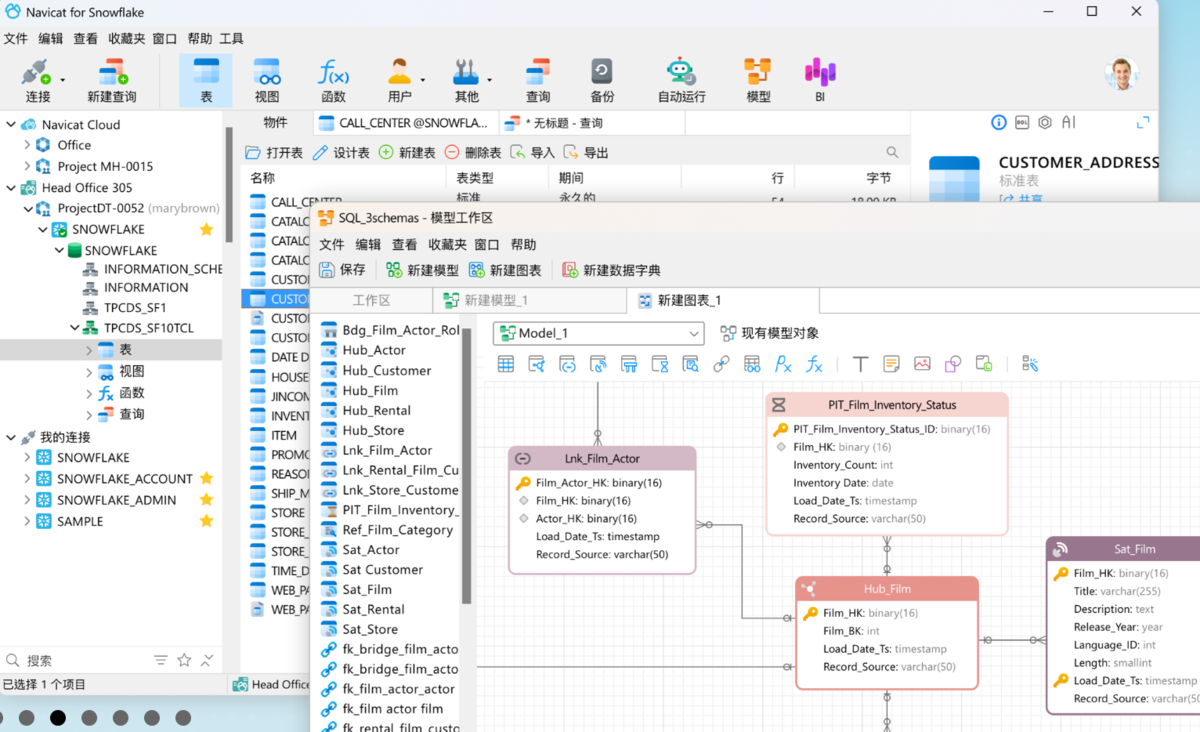The image size is (1200, 732).
Task: Select the shape tool in diagram toolbar
Action: coord(953,364)
